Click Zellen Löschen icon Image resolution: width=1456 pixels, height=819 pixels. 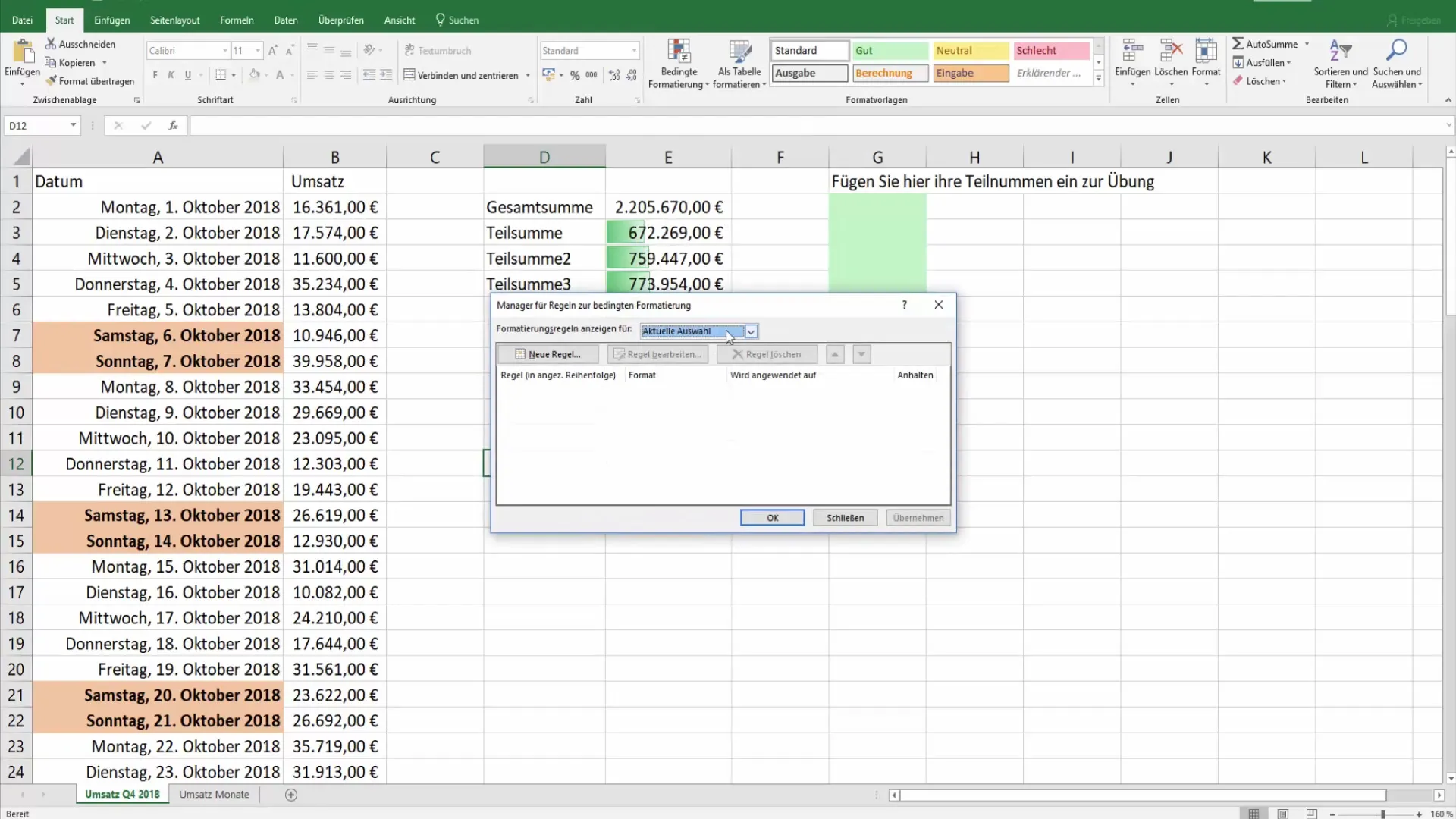tap(1171, 51)
